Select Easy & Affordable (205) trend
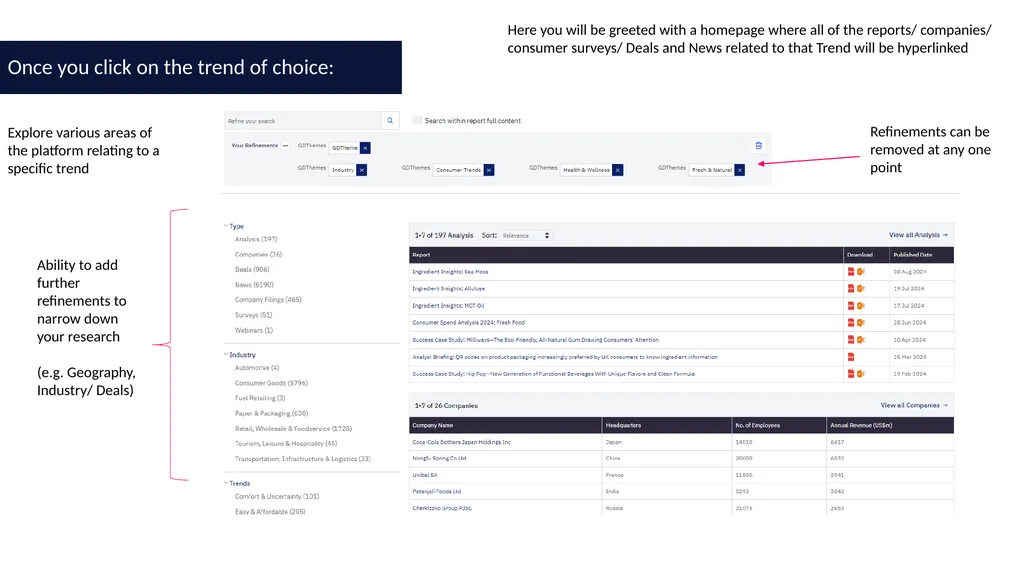 (x=270, y=512)
